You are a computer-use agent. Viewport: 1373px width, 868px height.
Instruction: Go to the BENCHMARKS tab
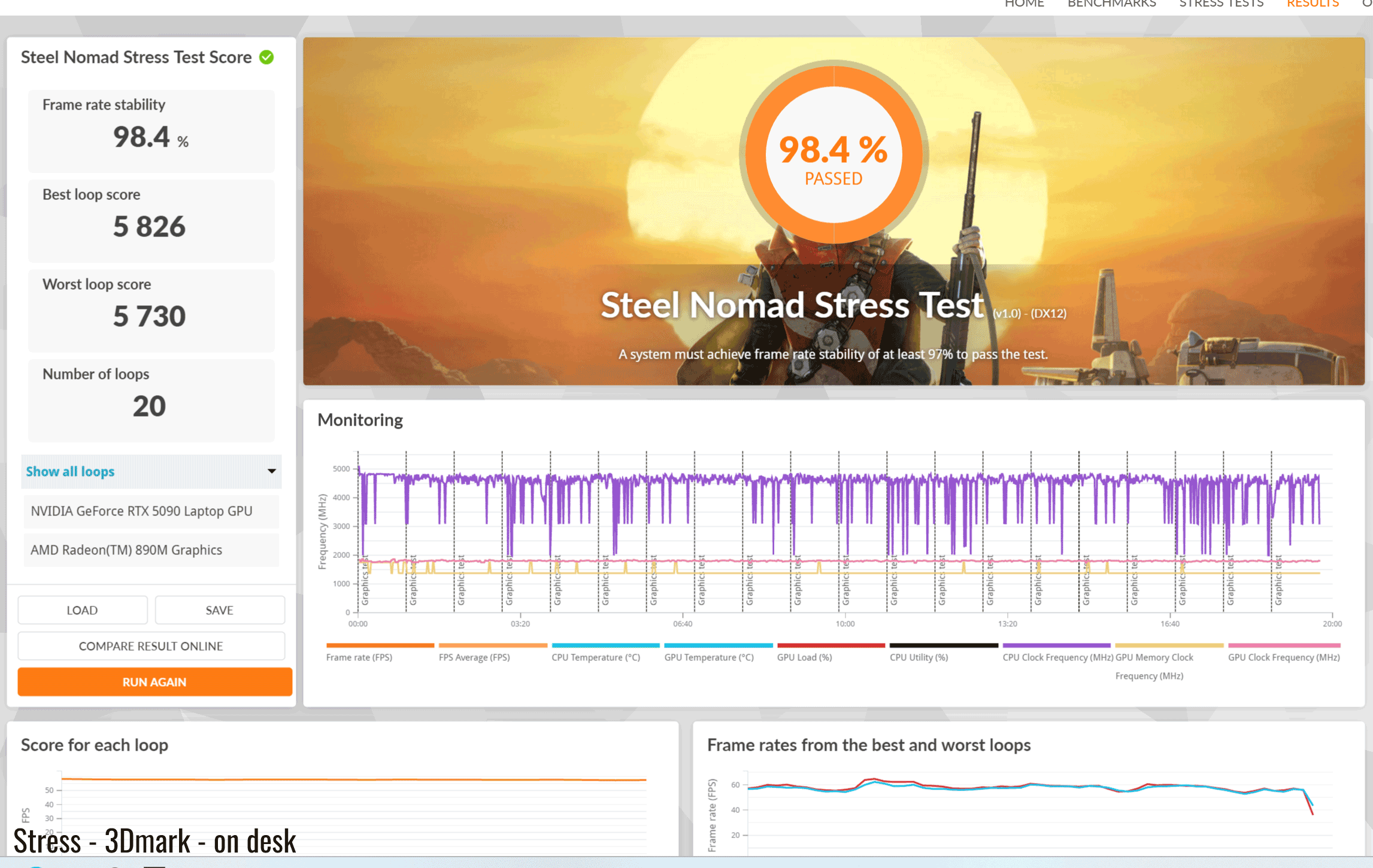pyautogui.click(x=1111, y=4)
